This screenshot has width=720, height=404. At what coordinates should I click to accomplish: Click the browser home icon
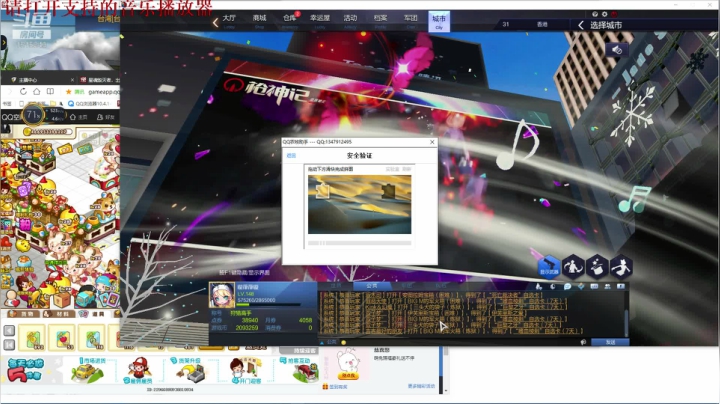point(37,91)
